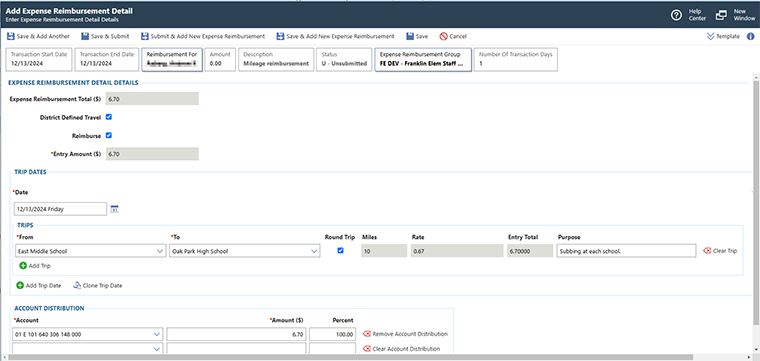Viewport: 760px width, 361px height.
Task: Click the Expense Reimbursement Total field
Action: coord(152,99)
